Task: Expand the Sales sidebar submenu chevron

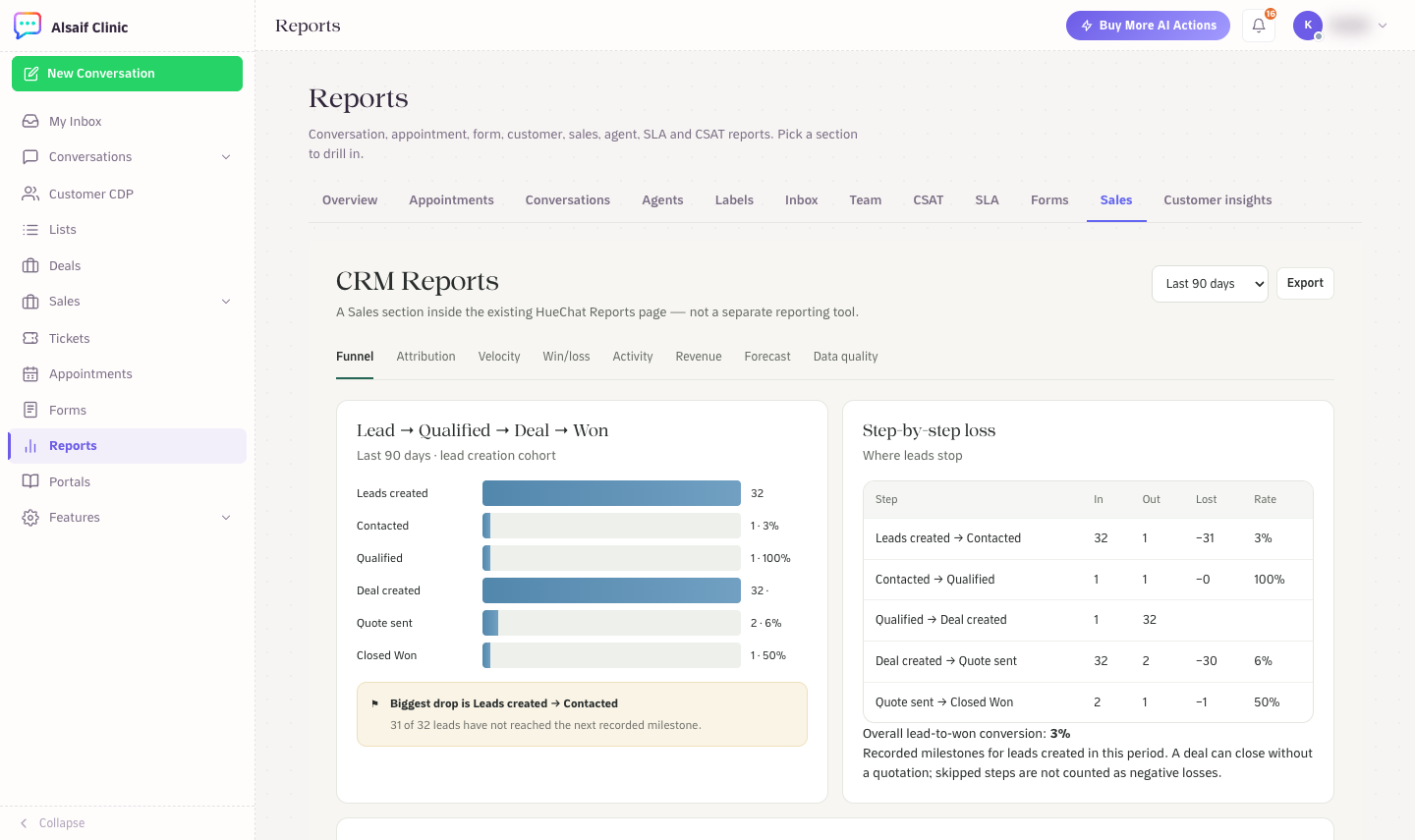Action: pyautogui.click(x=226, y=302)
